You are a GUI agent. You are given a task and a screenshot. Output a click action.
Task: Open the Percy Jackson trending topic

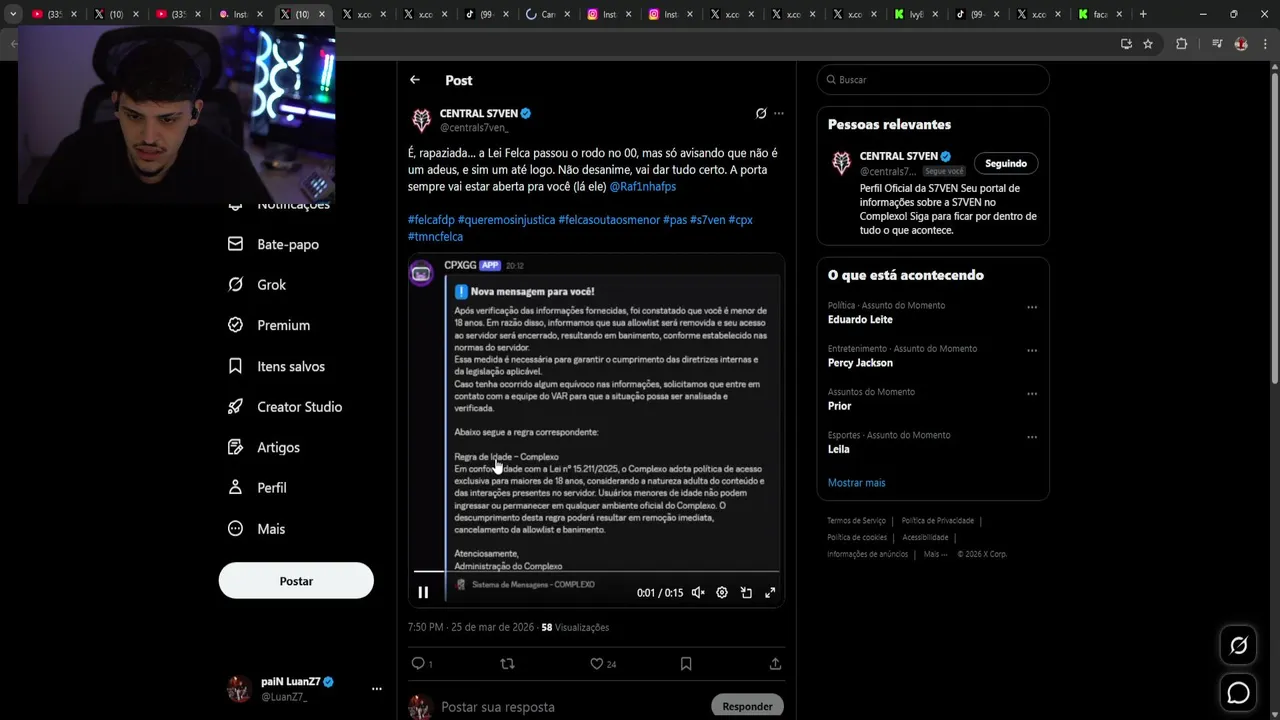pos(860,363)
